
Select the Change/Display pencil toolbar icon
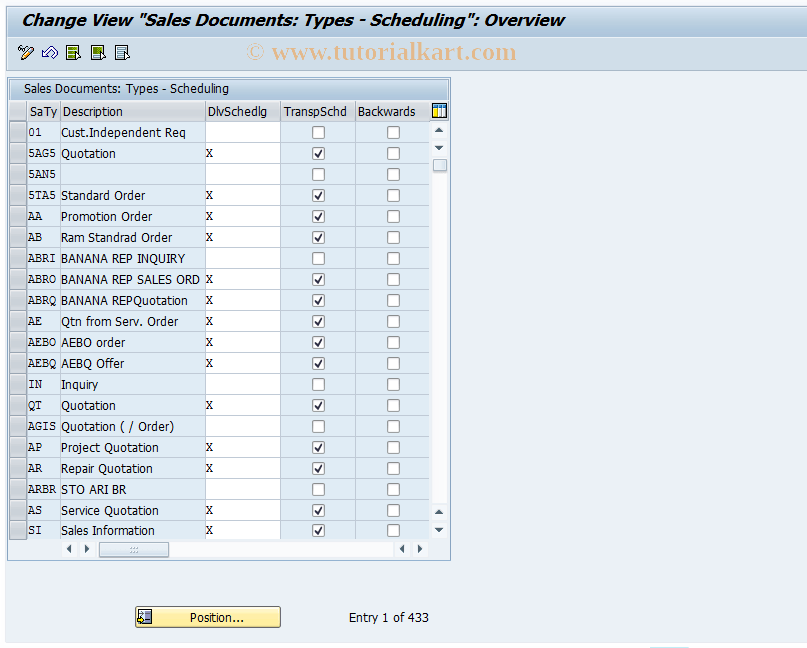point(25,52)
